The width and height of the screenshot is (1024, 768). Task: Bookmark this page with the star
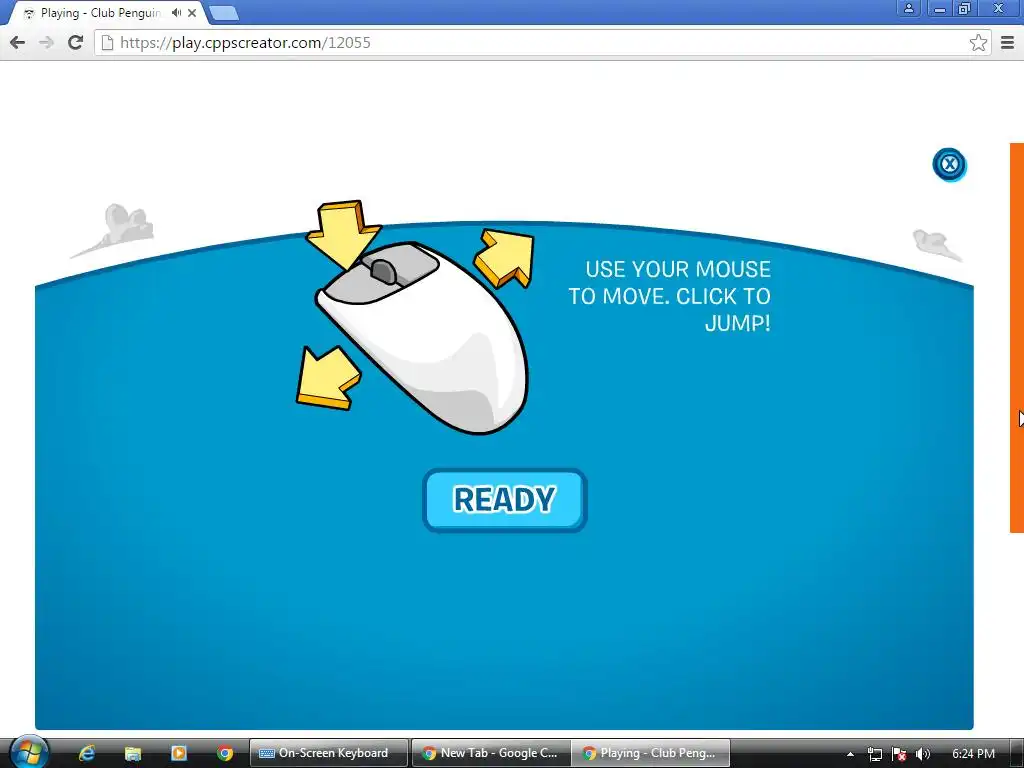[978, 42]
